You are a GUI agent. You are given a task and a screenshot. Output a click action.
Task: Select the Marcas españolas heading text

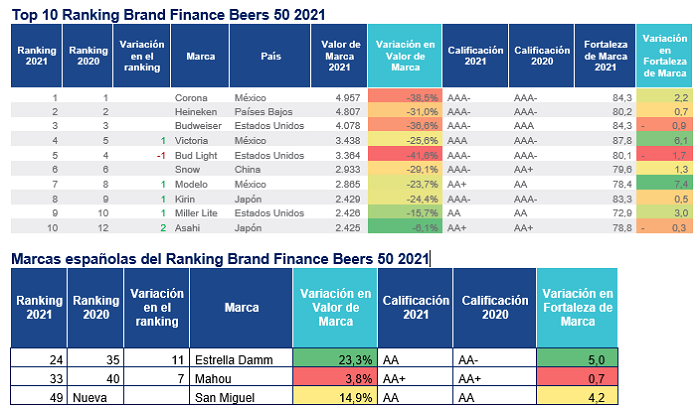coord(220,259)
